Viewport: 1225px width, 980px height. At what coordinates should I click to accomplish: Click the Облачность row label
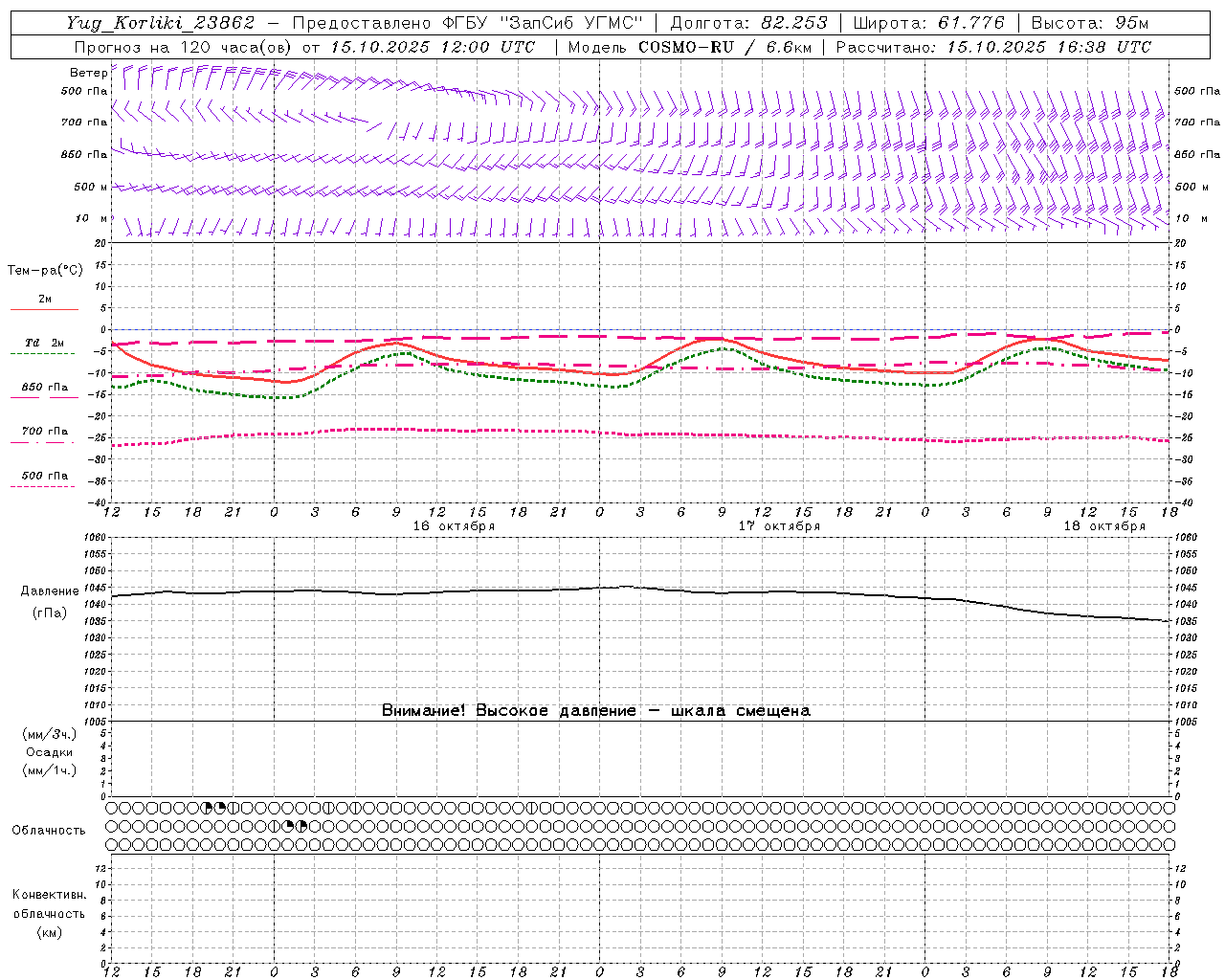[49, 830]
